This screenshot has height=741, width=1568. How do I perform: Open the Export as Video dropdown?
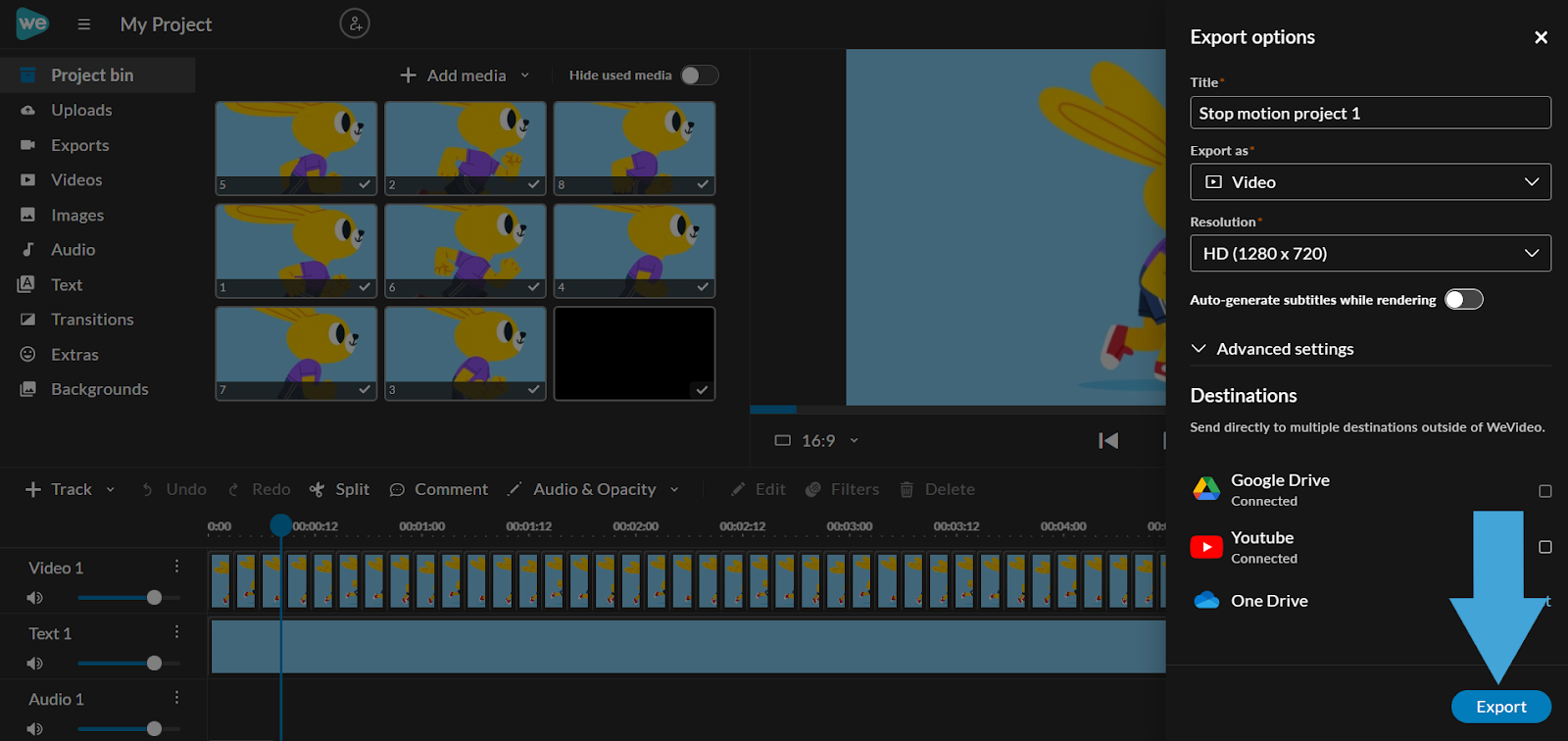[x=1370, y=182]
